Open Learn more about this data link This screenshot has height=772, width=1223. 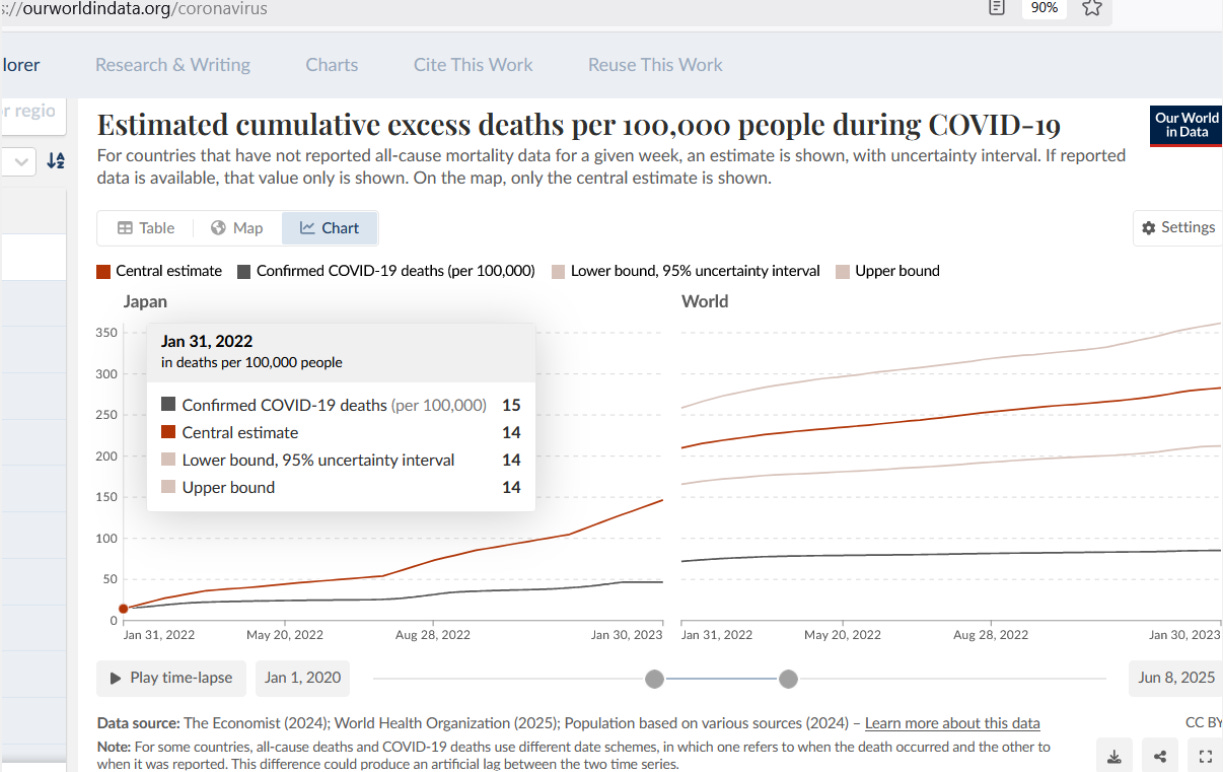click(952, 723)
